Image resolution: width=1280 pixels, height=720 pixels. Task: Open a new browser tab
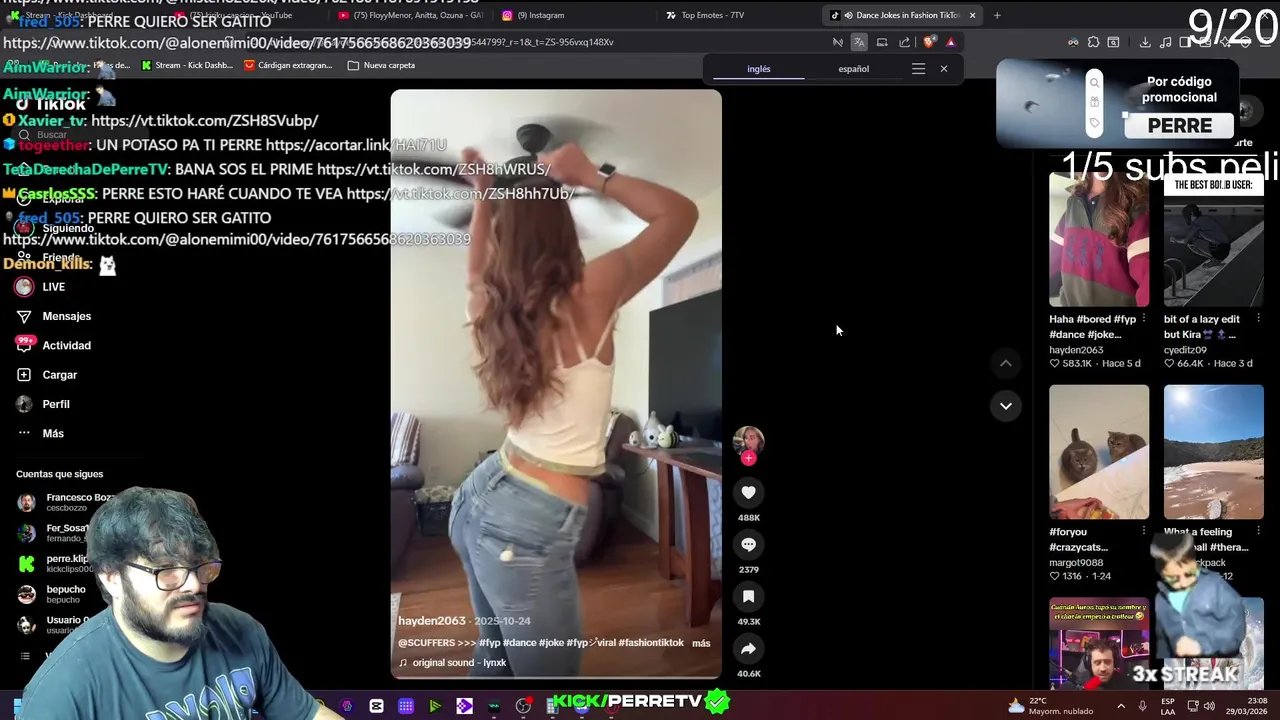(x=997, y=15)
